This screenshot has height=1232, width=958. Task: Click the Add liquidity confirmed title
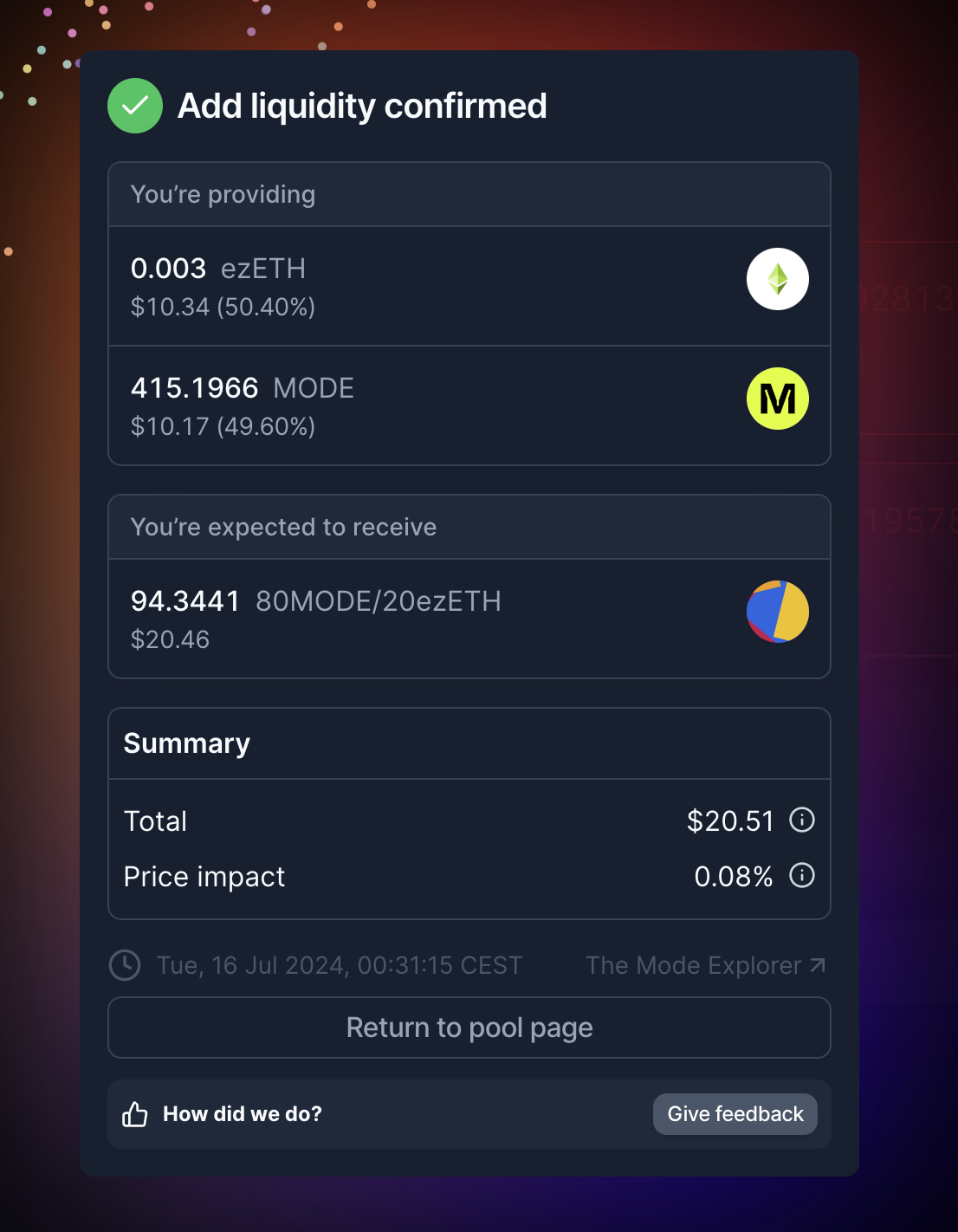(x=362, y=107)
